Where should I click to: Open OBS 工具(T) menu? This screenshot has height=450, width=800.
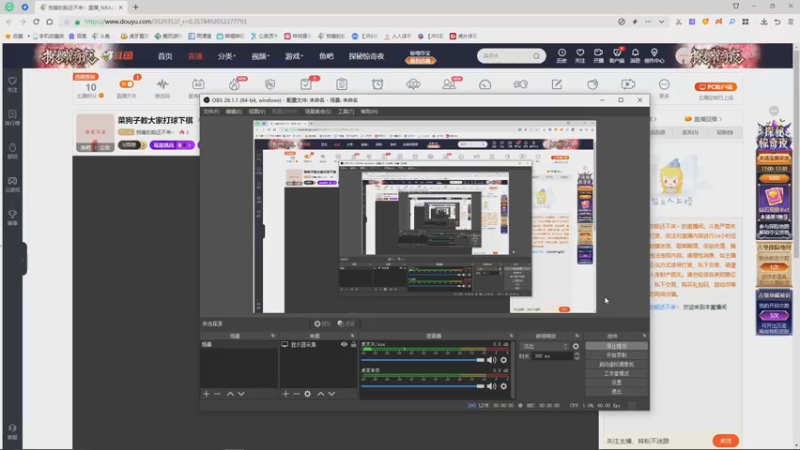coord(346,111)
